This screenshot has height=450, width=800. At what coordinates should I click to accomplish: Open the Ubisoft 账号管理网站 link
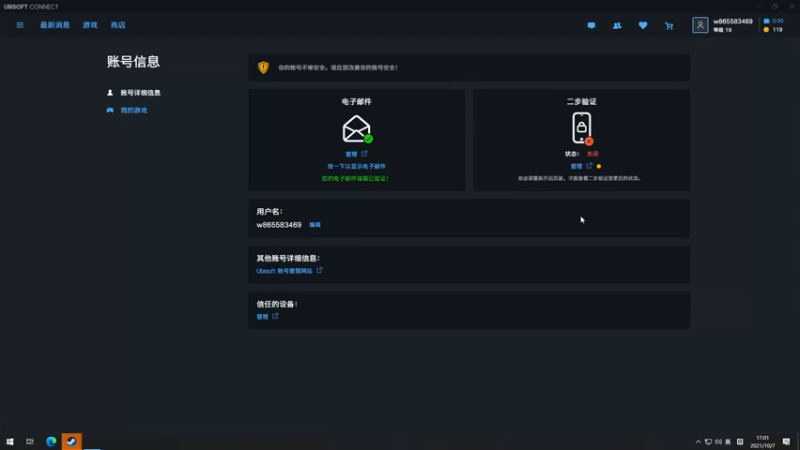click(284, 271)
